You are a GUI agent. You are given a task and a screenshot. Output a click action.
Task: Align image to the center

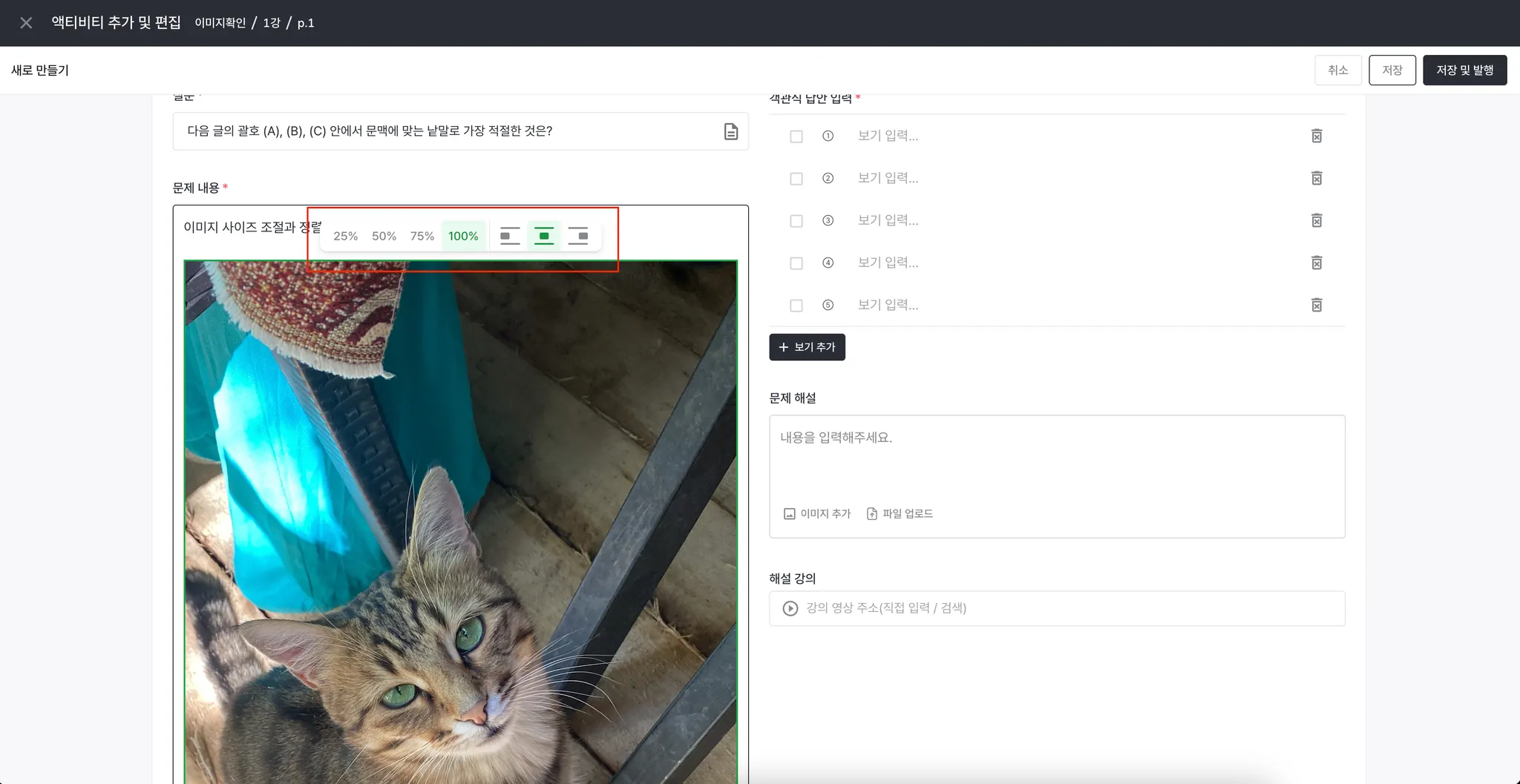pyautogui.click(x=544, y=236)
